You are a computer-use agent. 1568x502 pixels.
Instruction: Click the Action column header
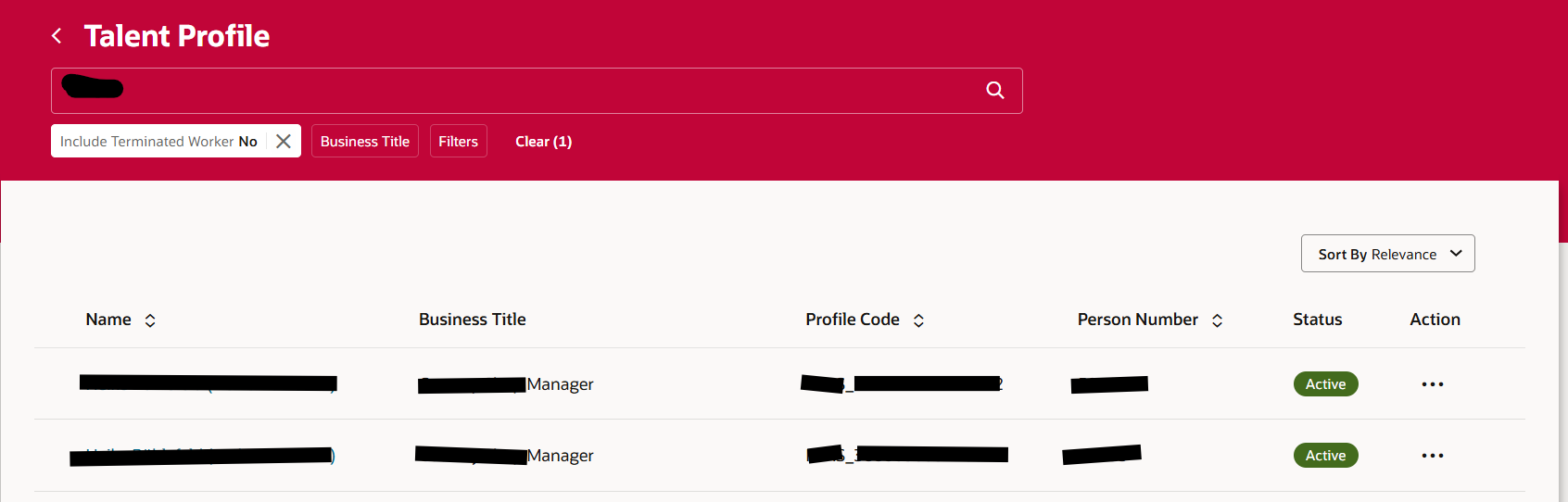[x=1435, y=320]
